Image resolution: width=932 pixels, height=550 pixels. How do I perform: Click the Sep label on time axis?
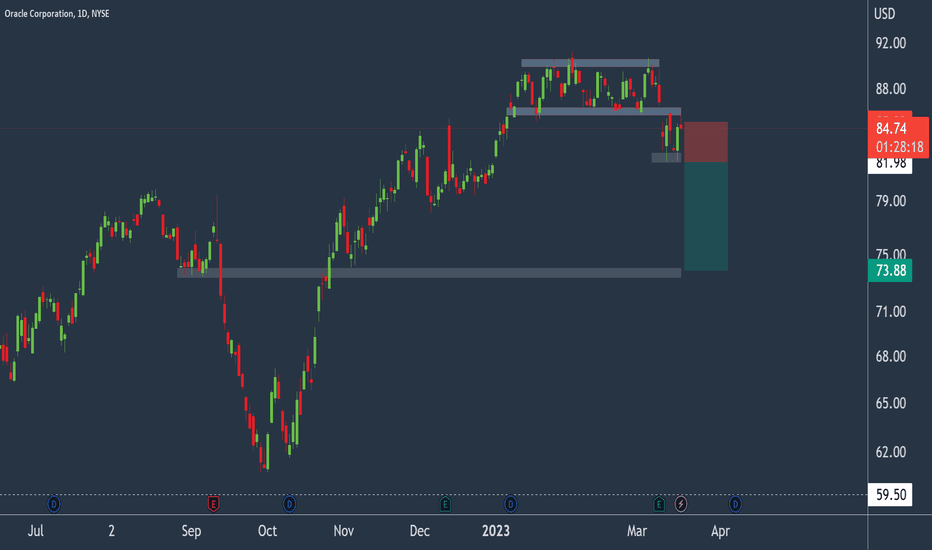point(191,531)
